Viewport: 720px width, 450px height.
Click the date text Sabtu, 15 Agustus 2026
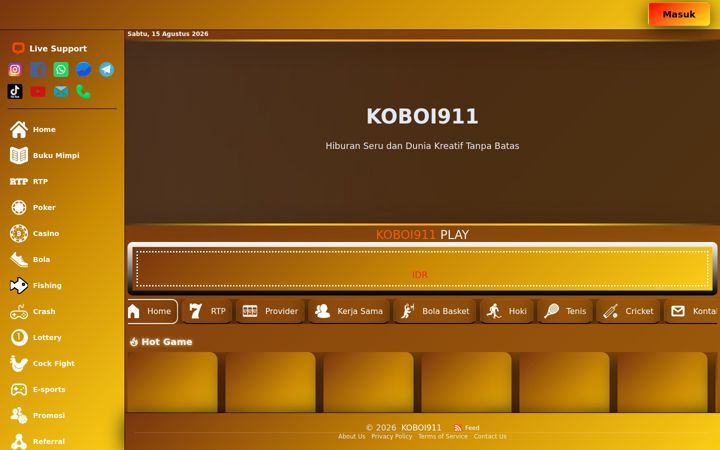(168, 34)
